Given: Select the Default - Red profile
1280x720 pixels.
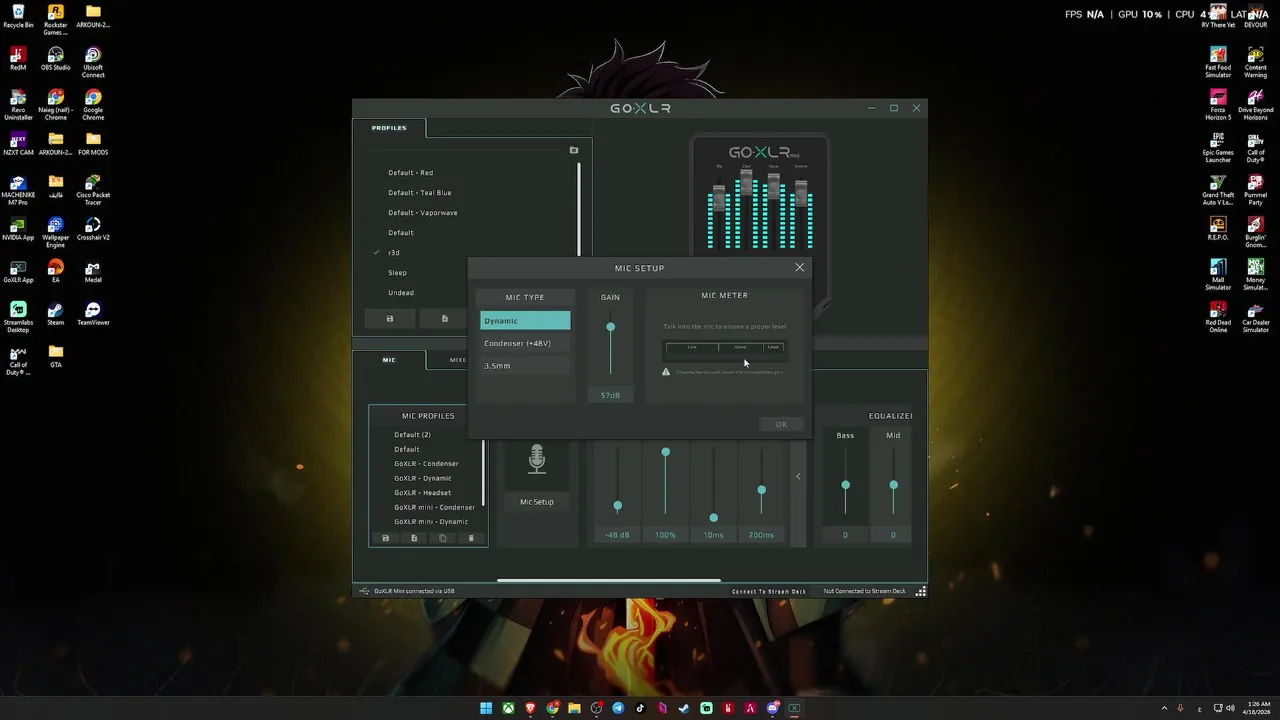Looking at the screenshot, I should (x=410, y=173).
